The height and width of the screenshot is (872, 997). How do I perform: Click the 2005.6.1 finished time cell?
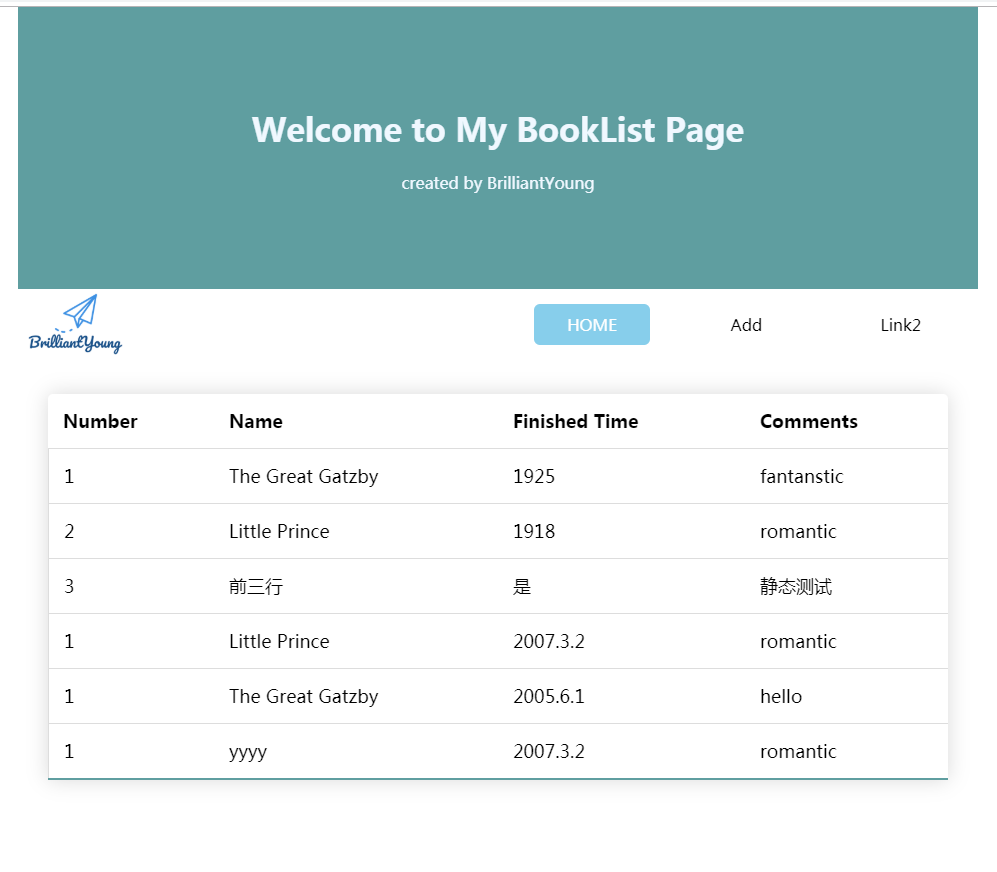[x=548, y=696]
